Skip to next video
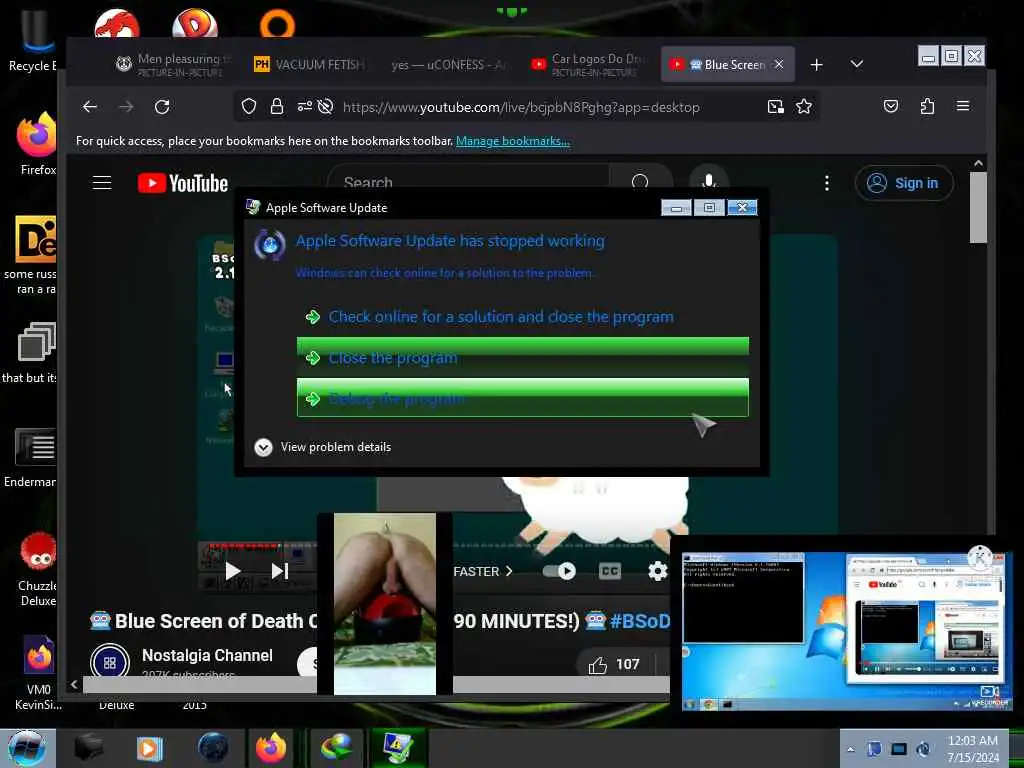The height and width of the screenshot is (768, 1024). [280, 571]
